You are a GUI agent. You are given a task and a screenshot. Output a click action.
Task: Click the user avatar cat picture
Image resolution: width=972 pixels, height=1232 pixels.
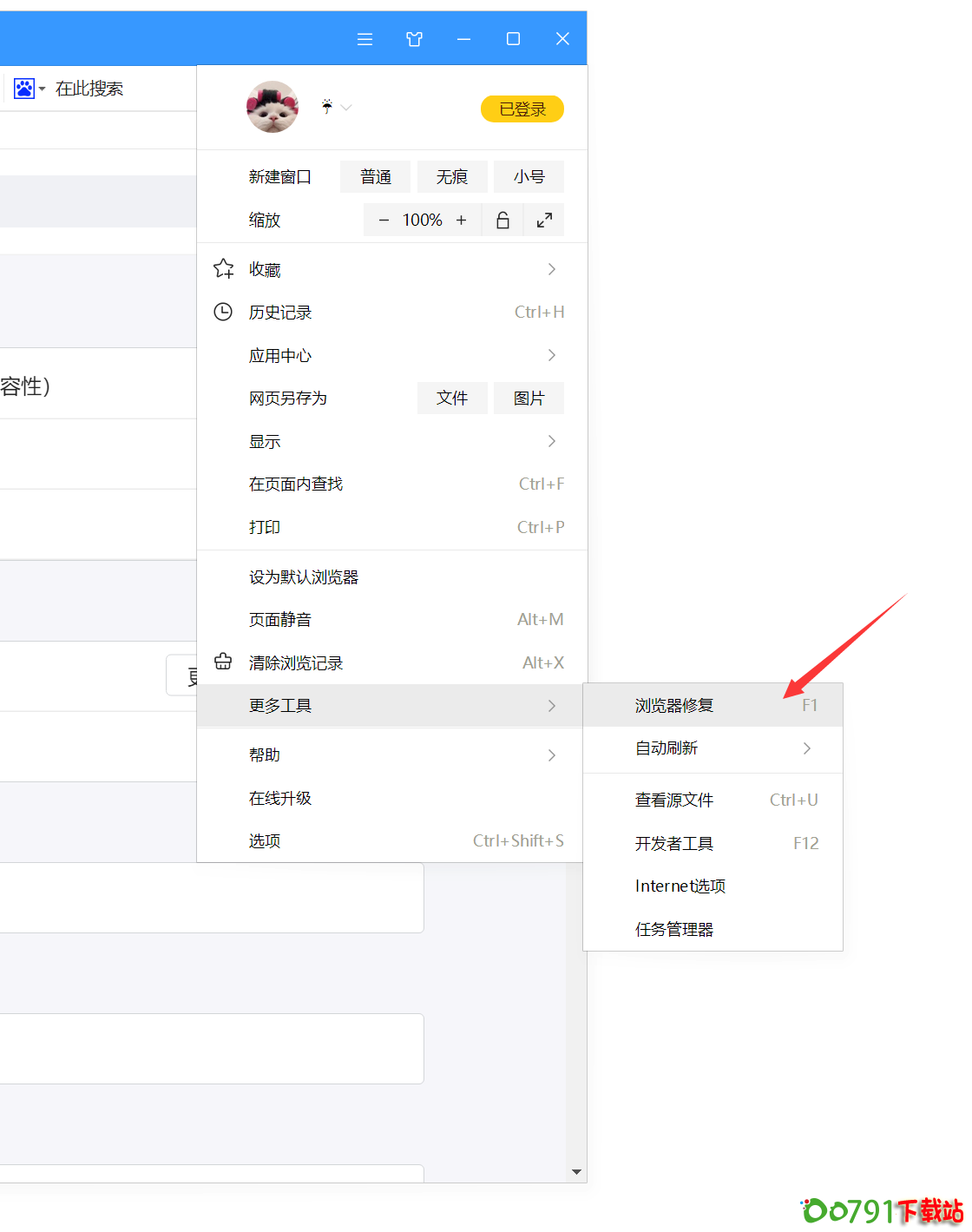pos(273,108)
